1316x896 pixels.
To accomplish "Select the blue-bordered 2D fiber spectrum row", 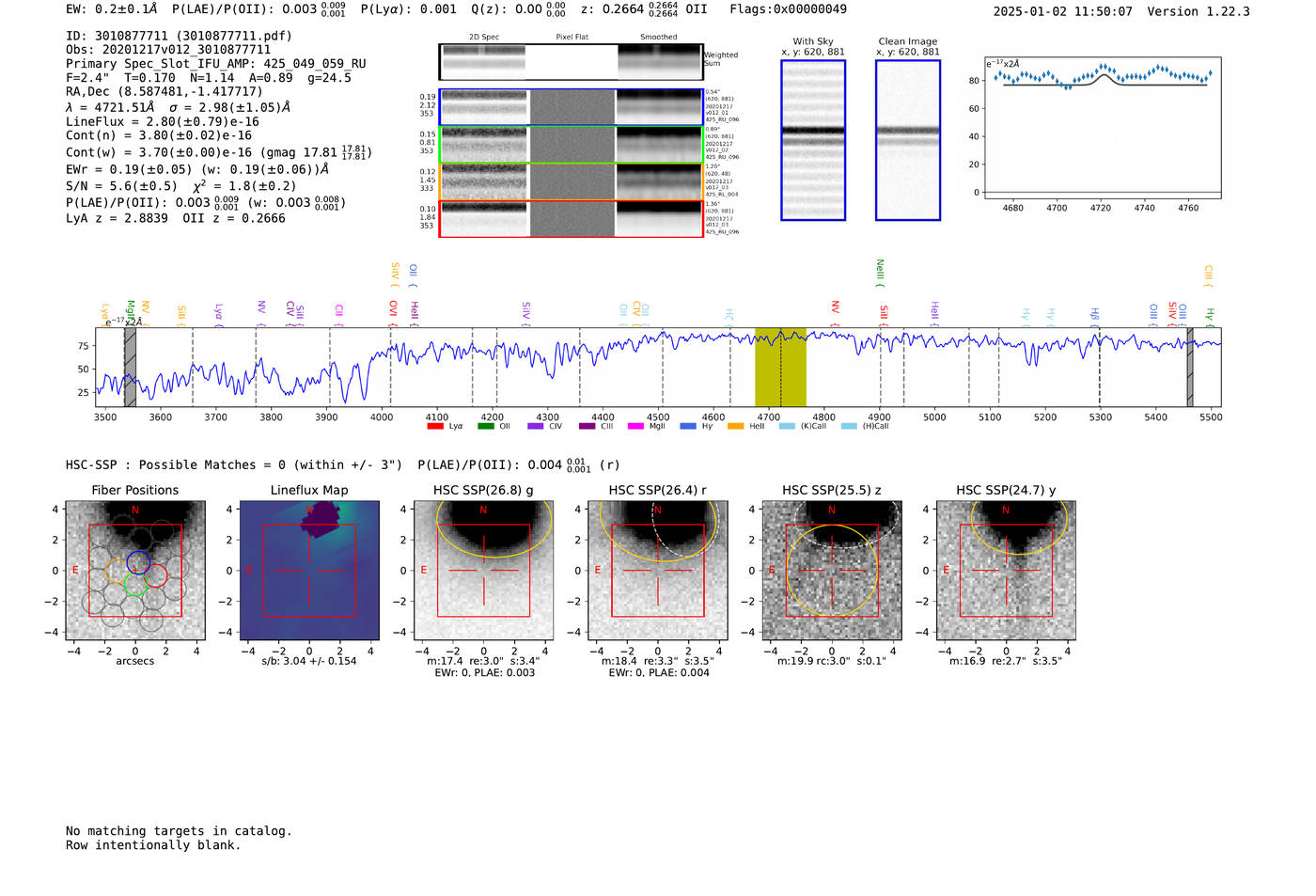I will (571, 107).
